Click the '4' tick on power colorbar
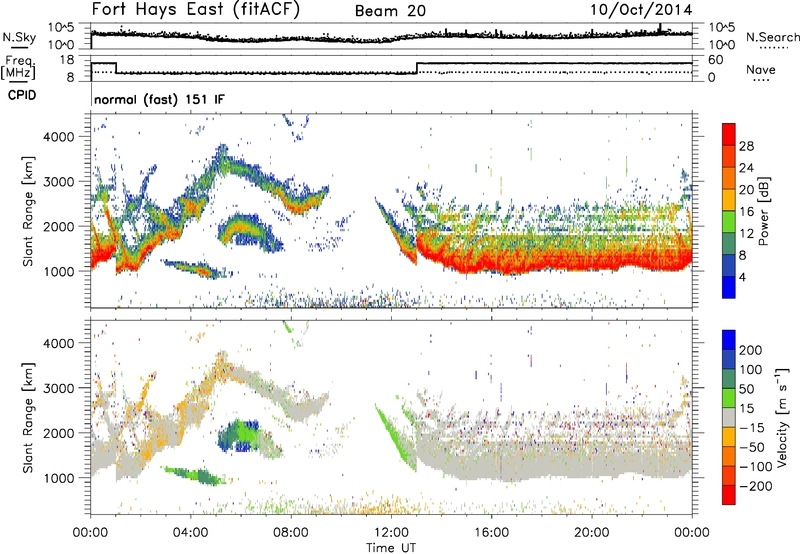 pyautogui.click(x=742, y=277)
